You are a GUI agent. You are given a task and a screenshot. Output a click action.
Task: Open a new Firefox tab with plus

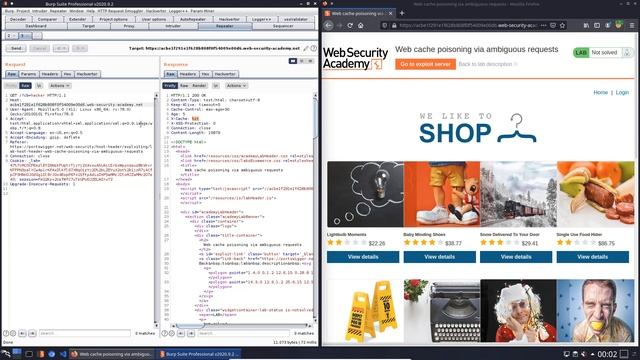(402, 13)
